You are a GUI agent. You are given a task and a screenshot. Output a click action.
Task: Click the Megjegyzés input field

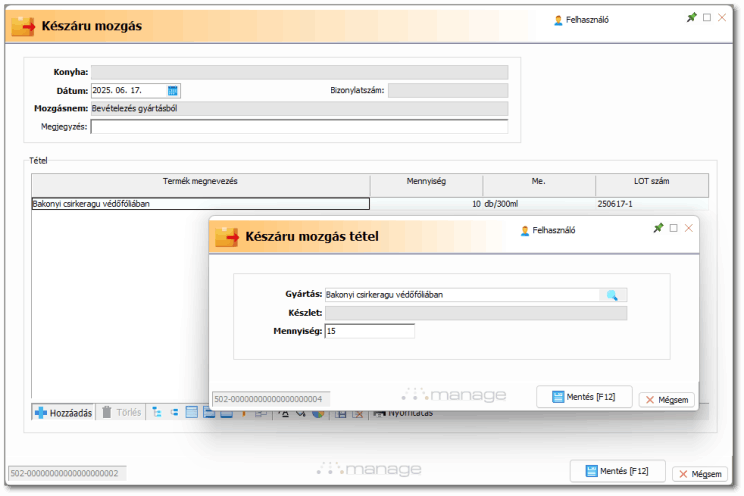coord(299,127)
